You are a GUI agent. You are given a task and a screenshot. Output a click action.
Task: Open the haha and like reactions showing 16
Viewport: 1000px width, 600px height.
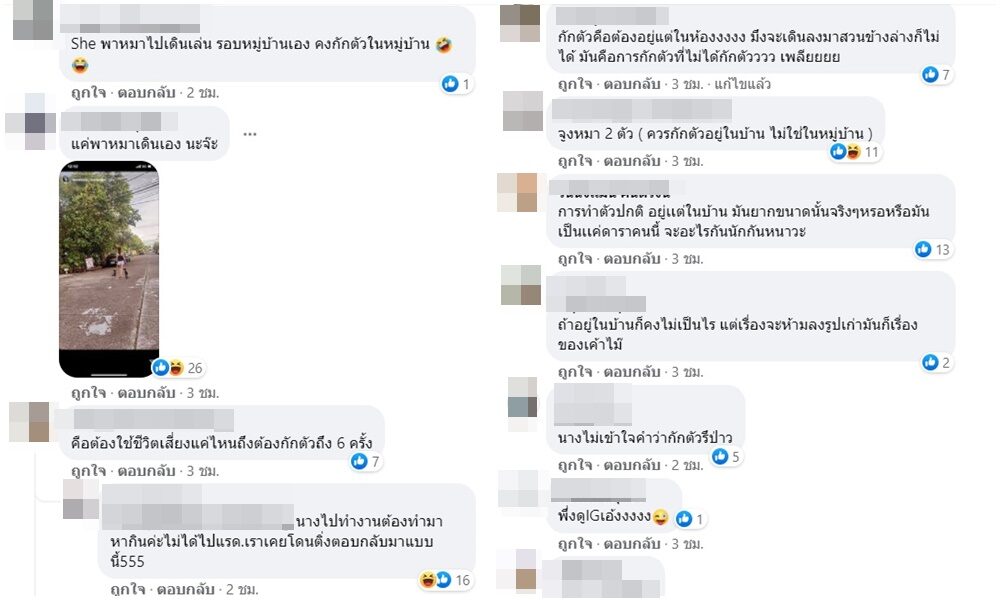(445, 580)
